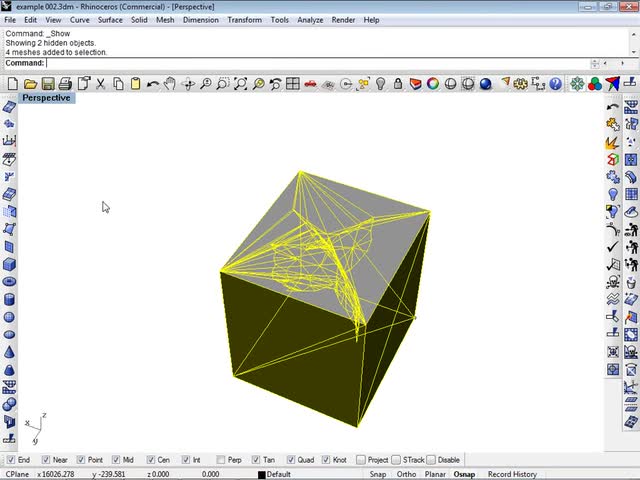
Task: Open the Transform menu
Action: (244, 20)
